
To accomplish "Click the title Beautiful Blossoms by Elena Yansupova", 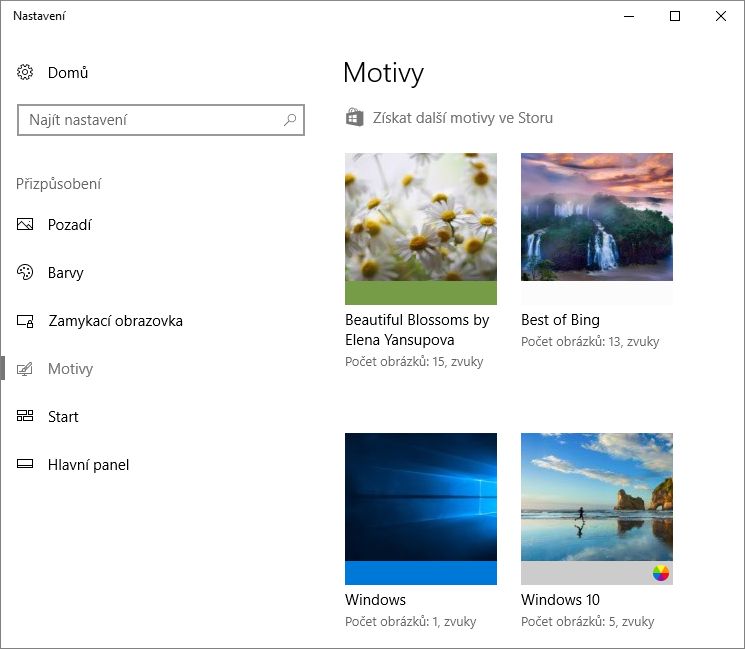I will pos(417,330).
